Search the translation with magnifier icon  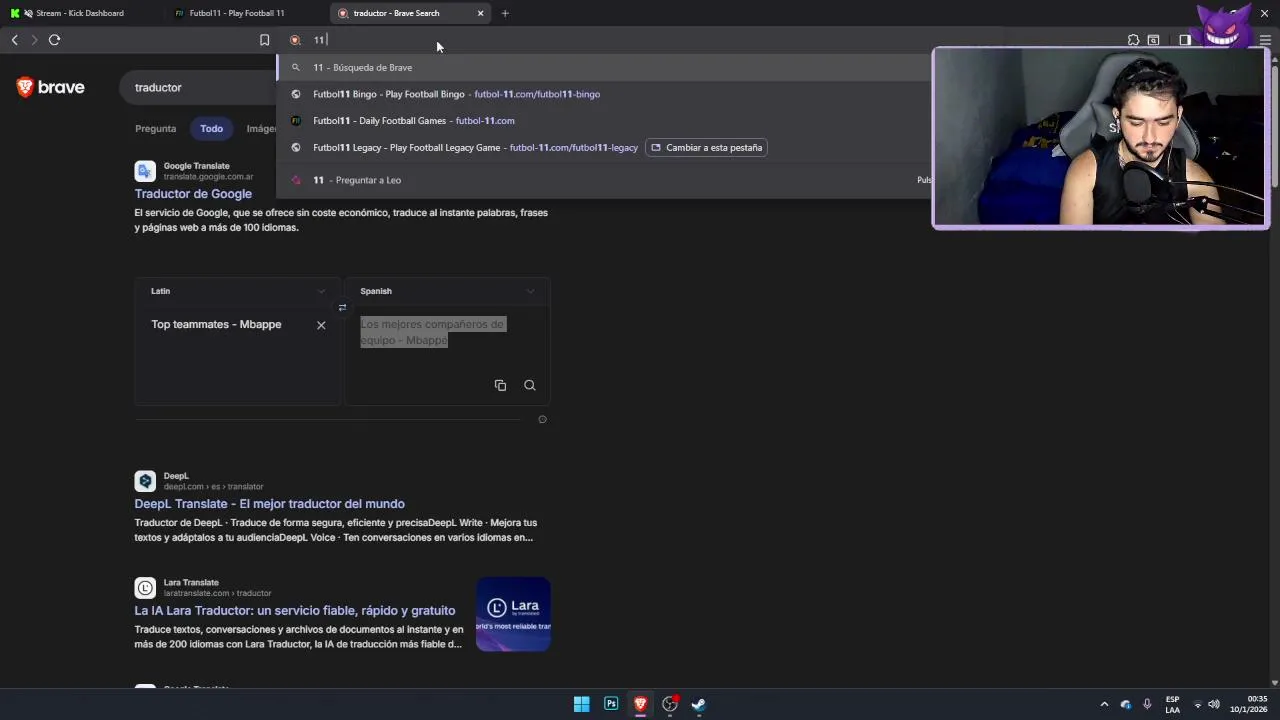pyautogui.click(x=530, y=385)
